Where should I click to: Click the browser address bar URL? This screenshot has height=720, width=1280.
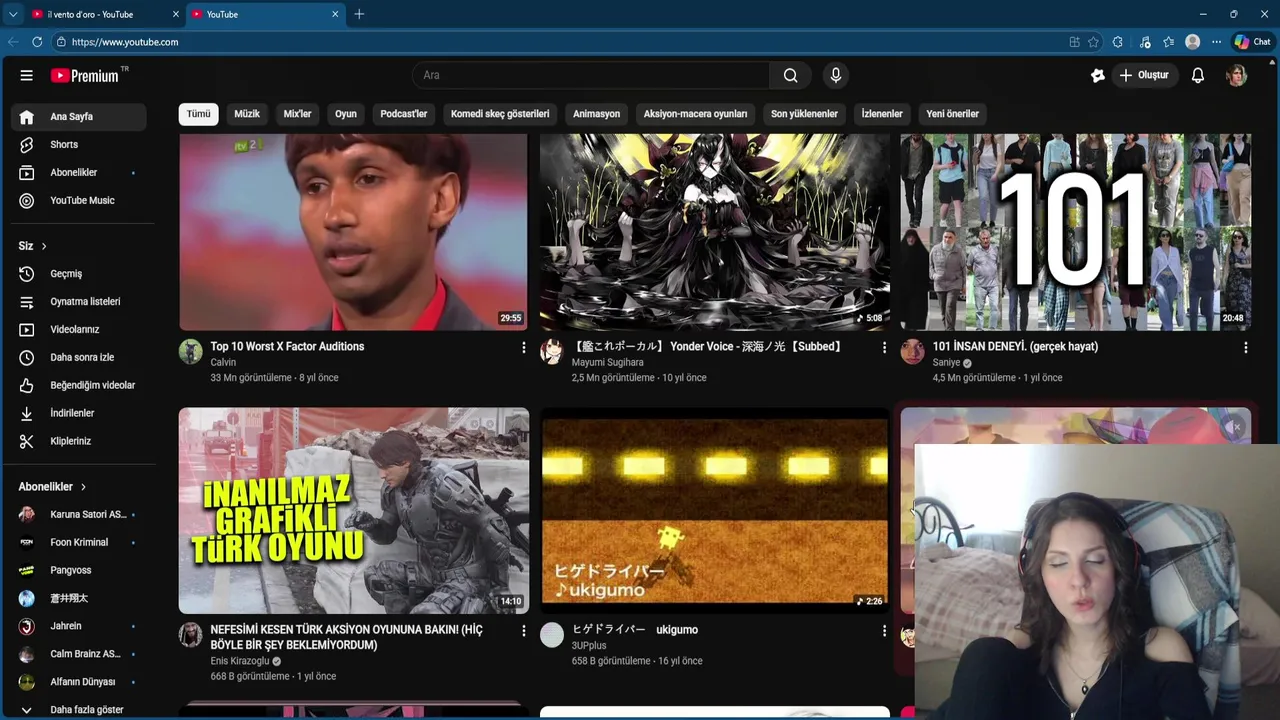click(125, 42)
